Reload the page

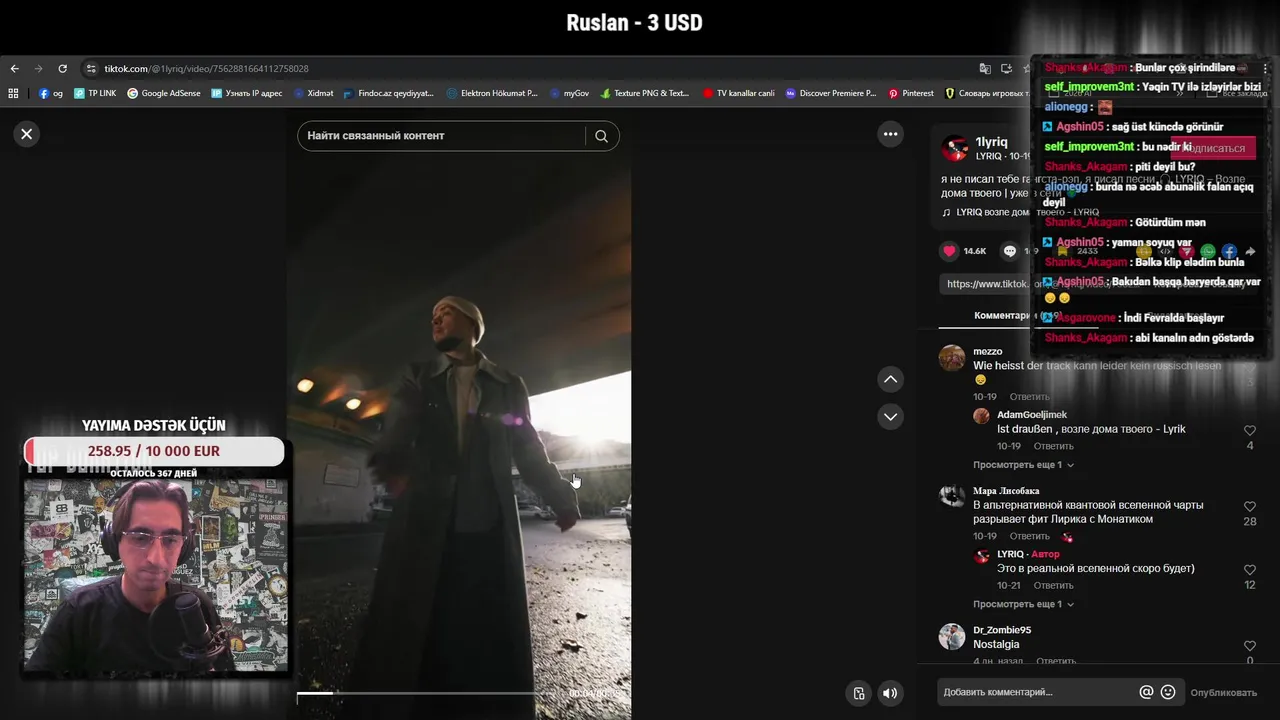tap(62, 69)
